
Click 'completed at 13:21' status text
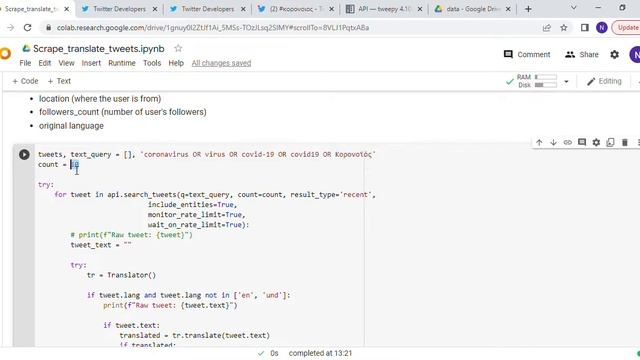(320, 353)
